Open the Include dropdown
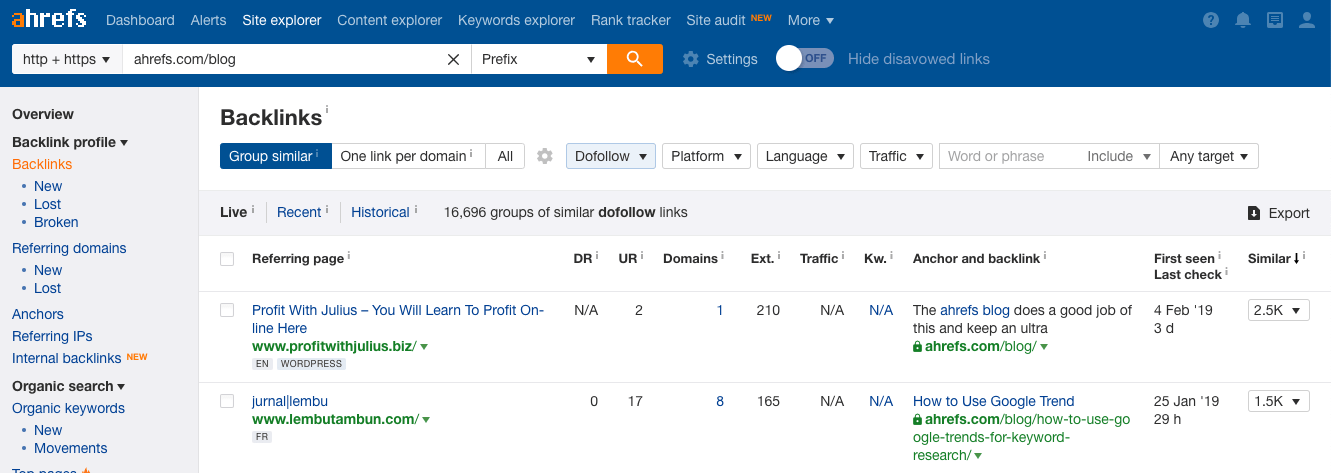Viewport: 1331px width, 473px height. [1118, 156]
